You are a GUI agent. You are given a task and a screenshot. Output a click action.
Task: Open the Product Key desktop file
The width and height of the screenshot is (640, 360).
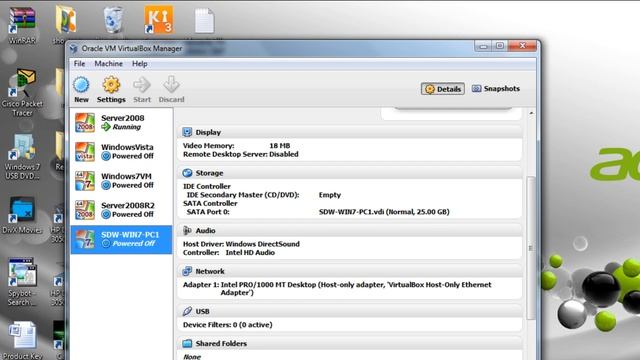[22, 340]
